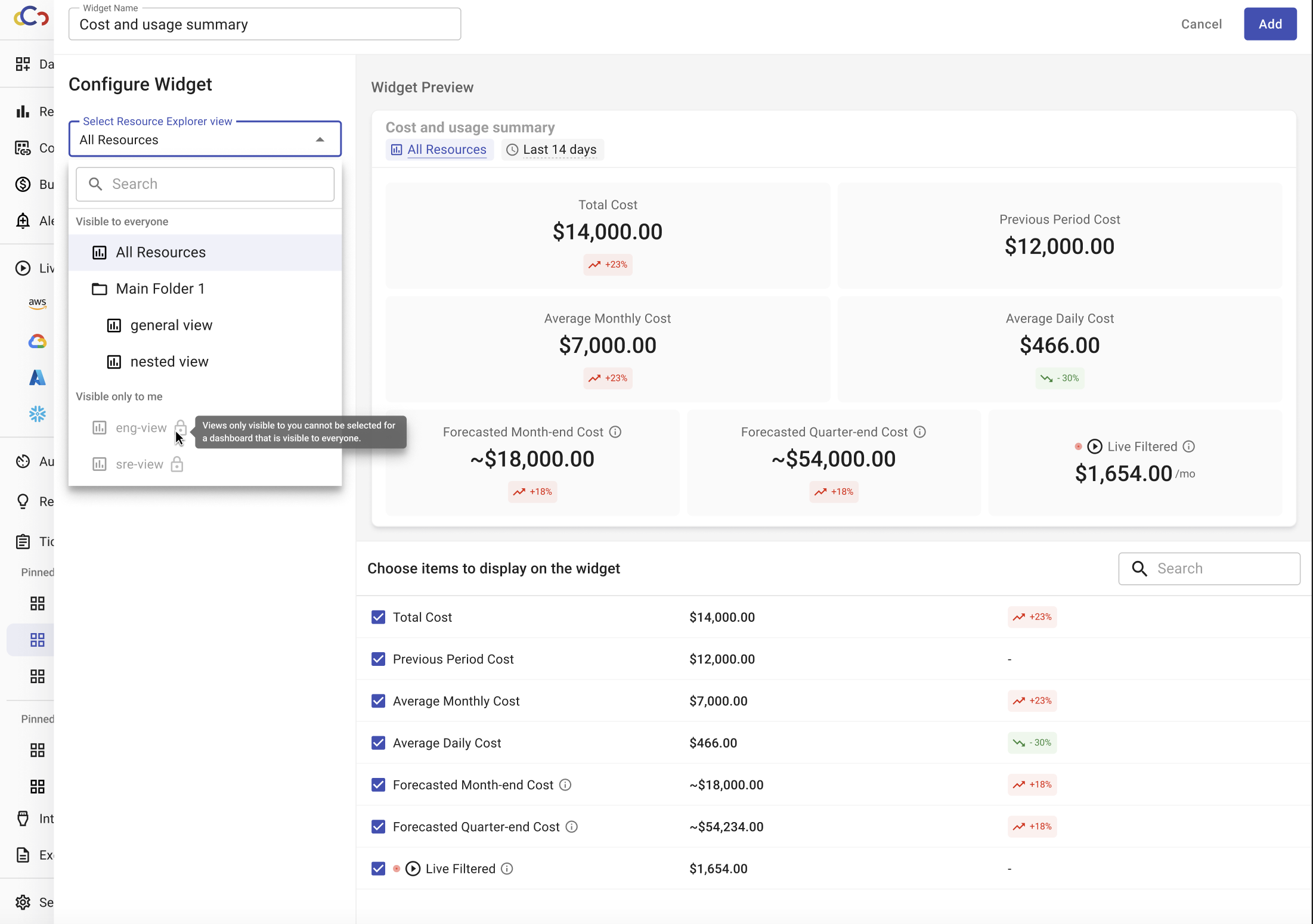Open the Budgets dollar-sign sidebar icon
The height and width of the screenshot is (924, 1313).
pyautogui.click(x=23, y=184)
